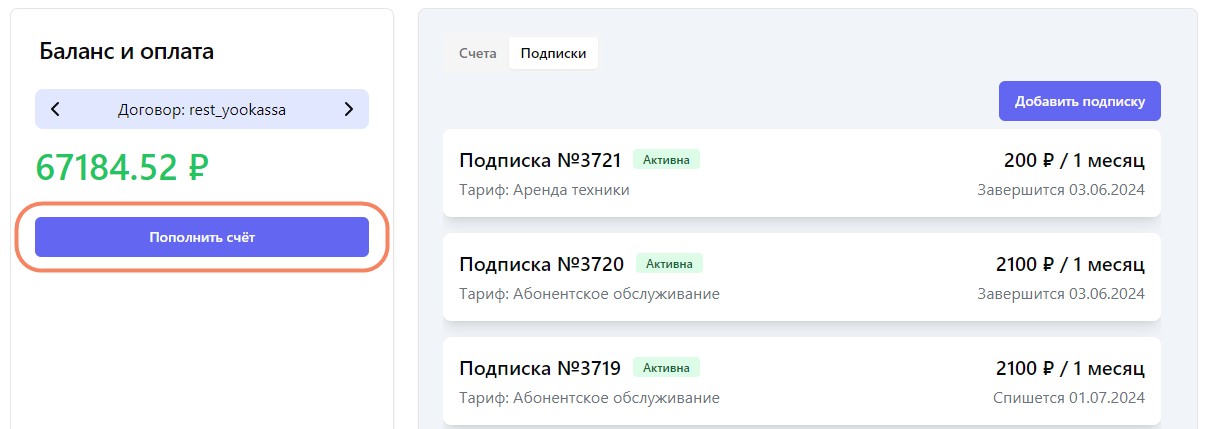Open subscription №3720 card
This screenshot has height=429, width=1205.
801,277
